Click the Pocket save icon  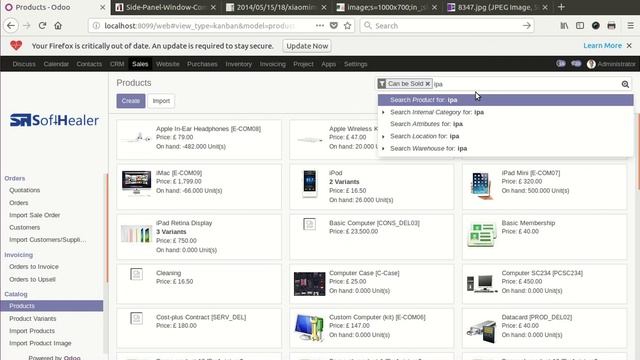tap(333, 25)
